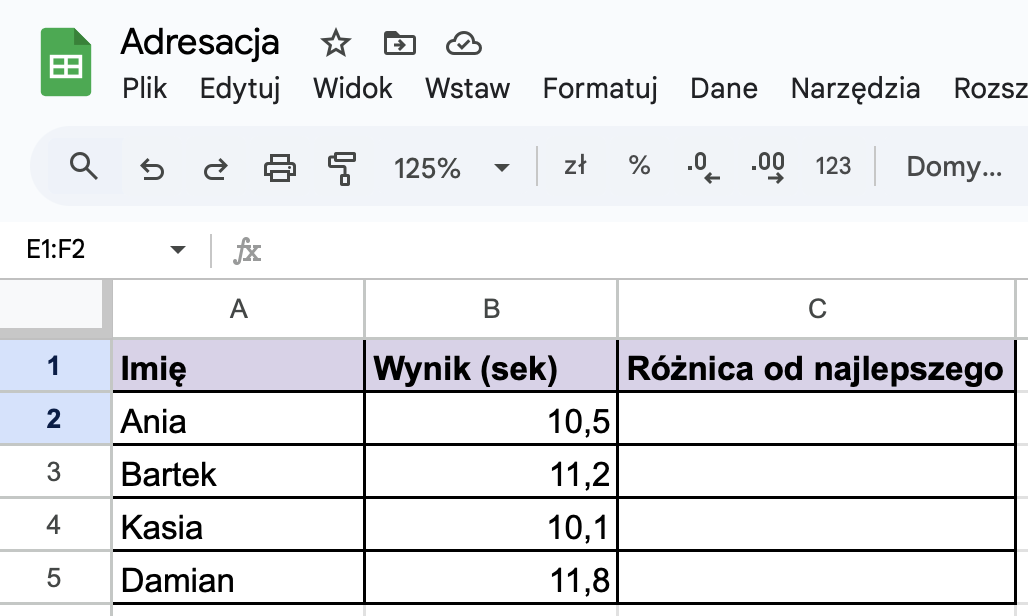The height and width of the screenshot is (616, 1028).
Task: Star the Adresacja document
Action: pos(335,43)
